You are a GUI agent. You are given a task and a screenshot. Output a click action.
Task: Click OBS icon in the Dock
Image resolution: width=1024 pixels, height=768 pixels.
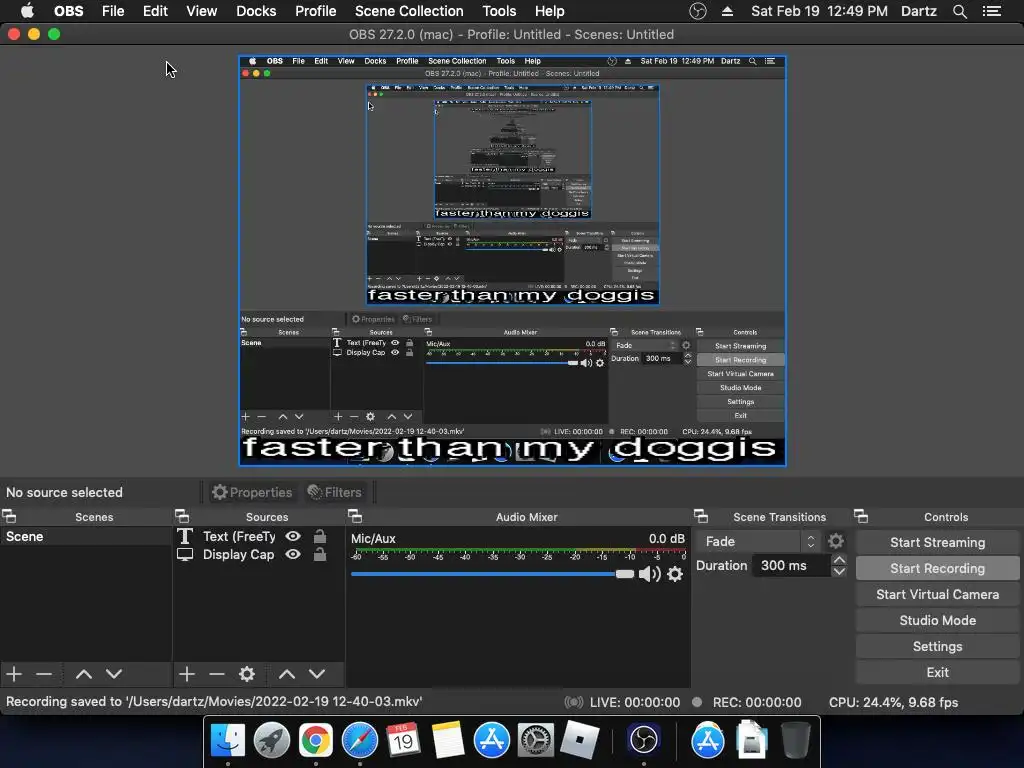tap(643, 740)
